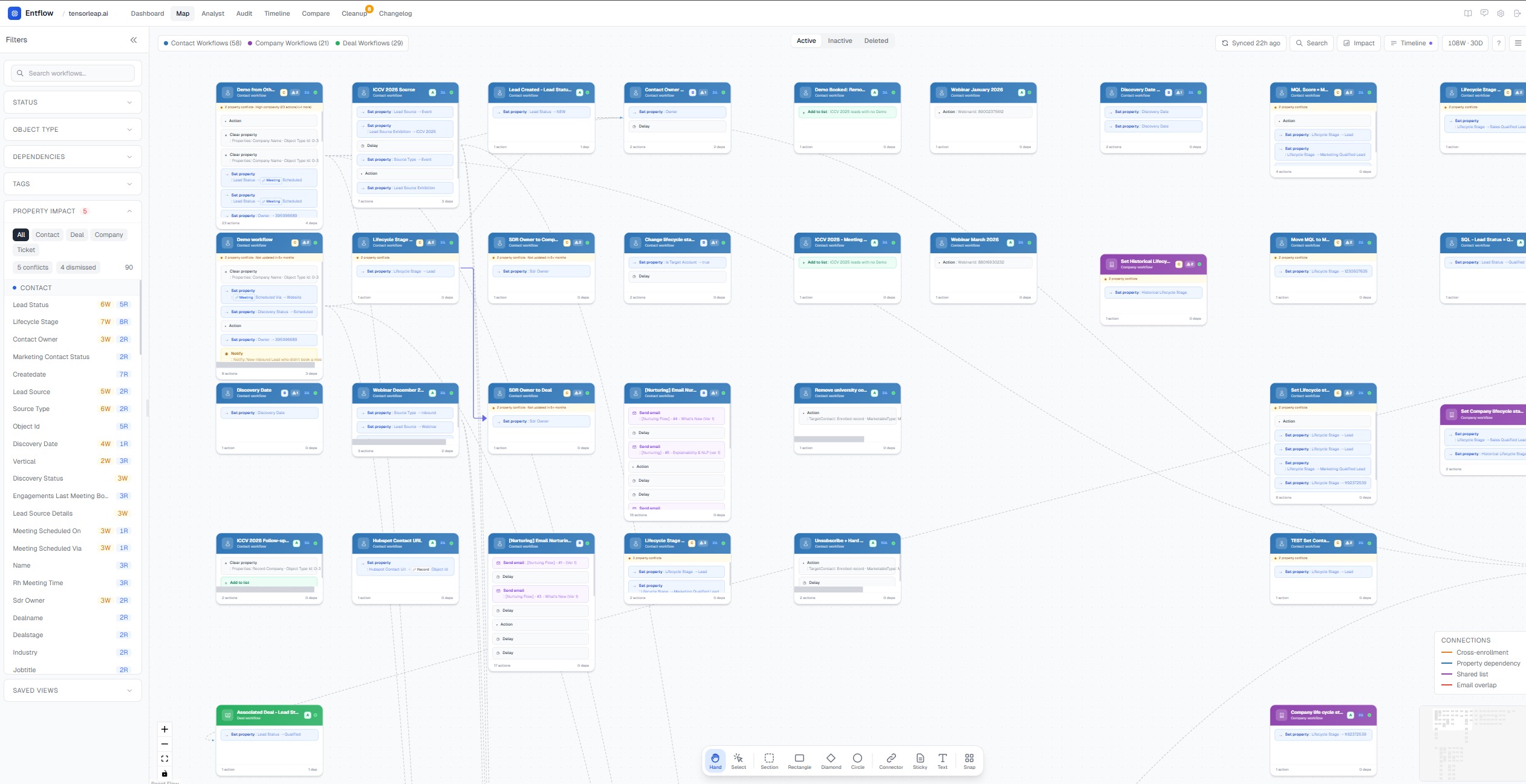Screen dimensions: 1526x784
Task: Open the settings gear in the top-right corner
Action: (1499, 12)
